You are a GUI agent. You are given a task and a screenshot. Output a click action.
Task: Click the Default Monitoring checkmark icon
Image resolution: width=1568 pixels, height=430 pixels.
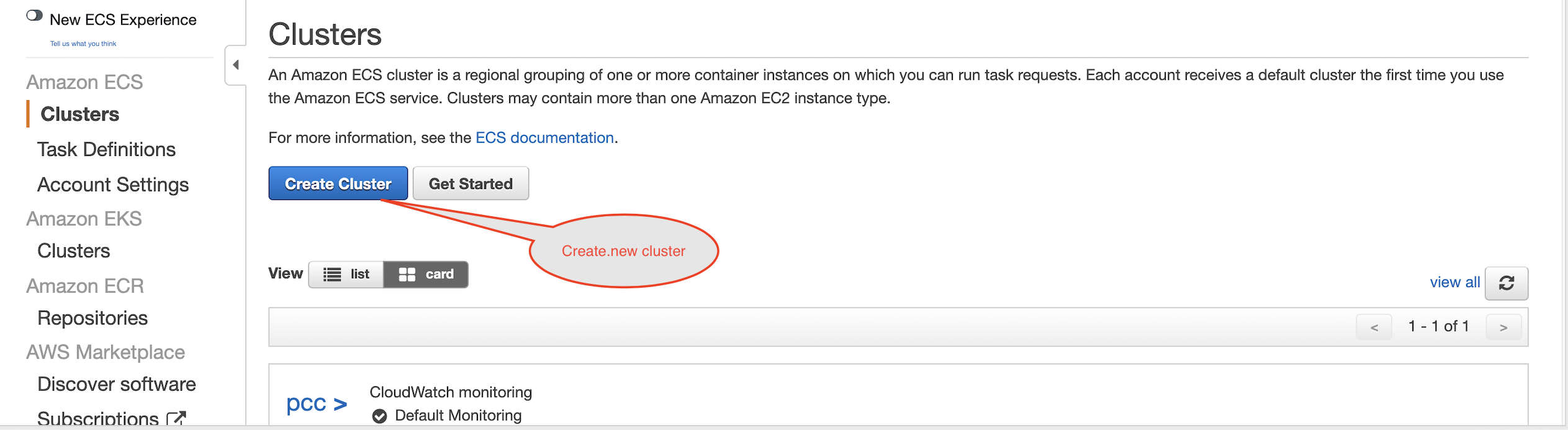coord(379,415)
